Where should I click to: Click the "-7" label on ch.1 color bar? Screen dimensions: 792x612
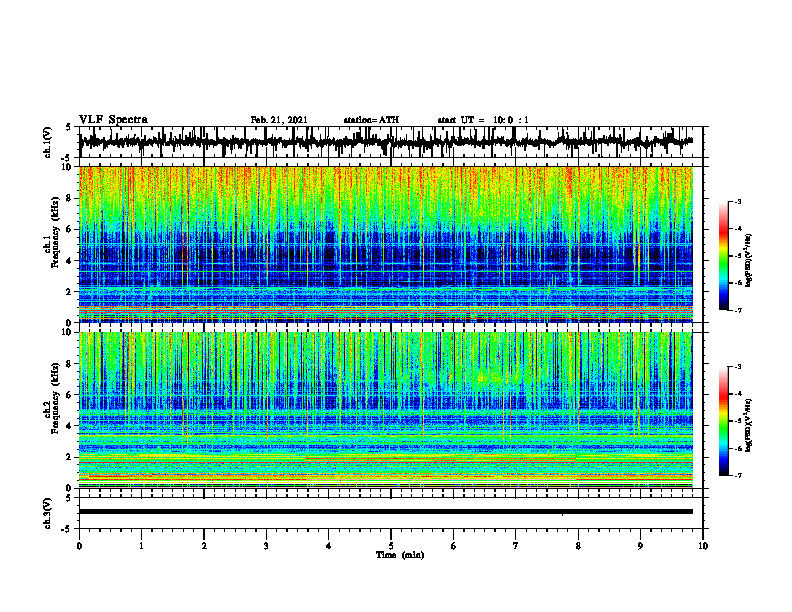(x=737, y=310)
